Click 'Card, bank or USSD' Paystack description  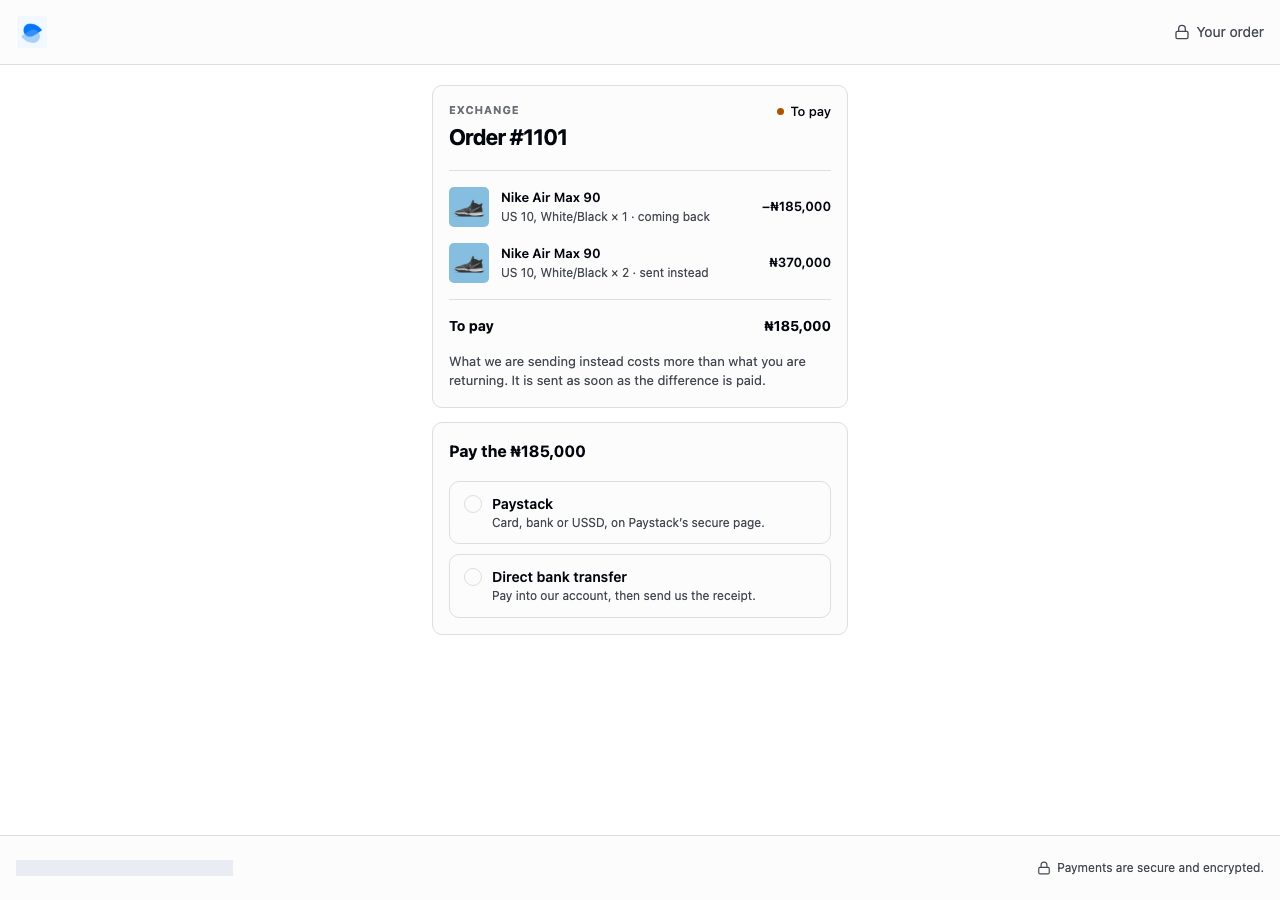(628, 523)
